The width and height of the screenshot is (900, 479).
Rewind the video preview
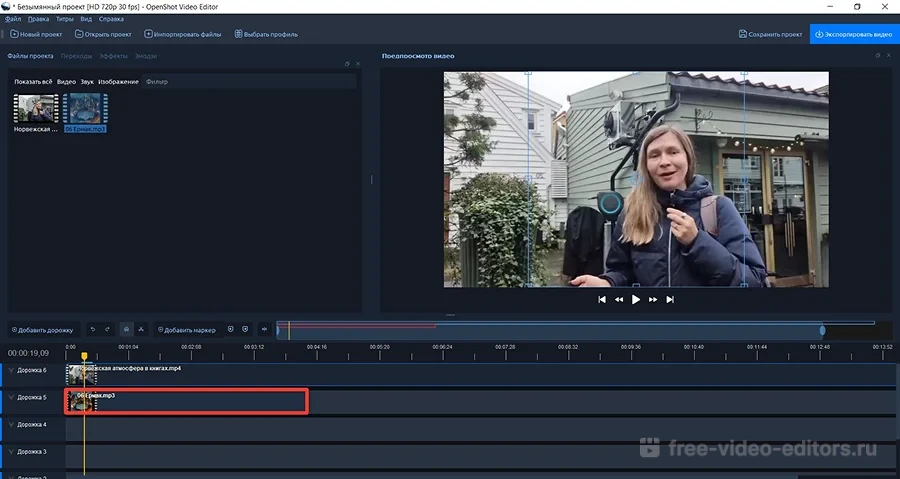619,299
